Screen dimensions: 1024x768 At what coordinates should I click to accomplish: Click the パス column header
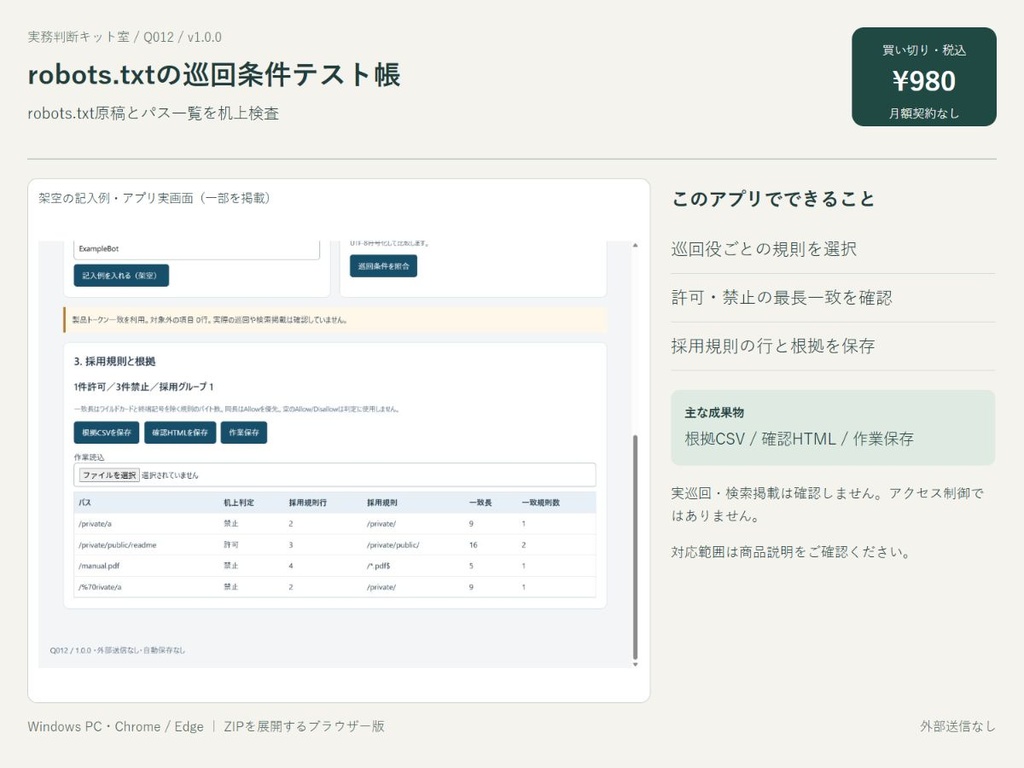tap(85, 503)
